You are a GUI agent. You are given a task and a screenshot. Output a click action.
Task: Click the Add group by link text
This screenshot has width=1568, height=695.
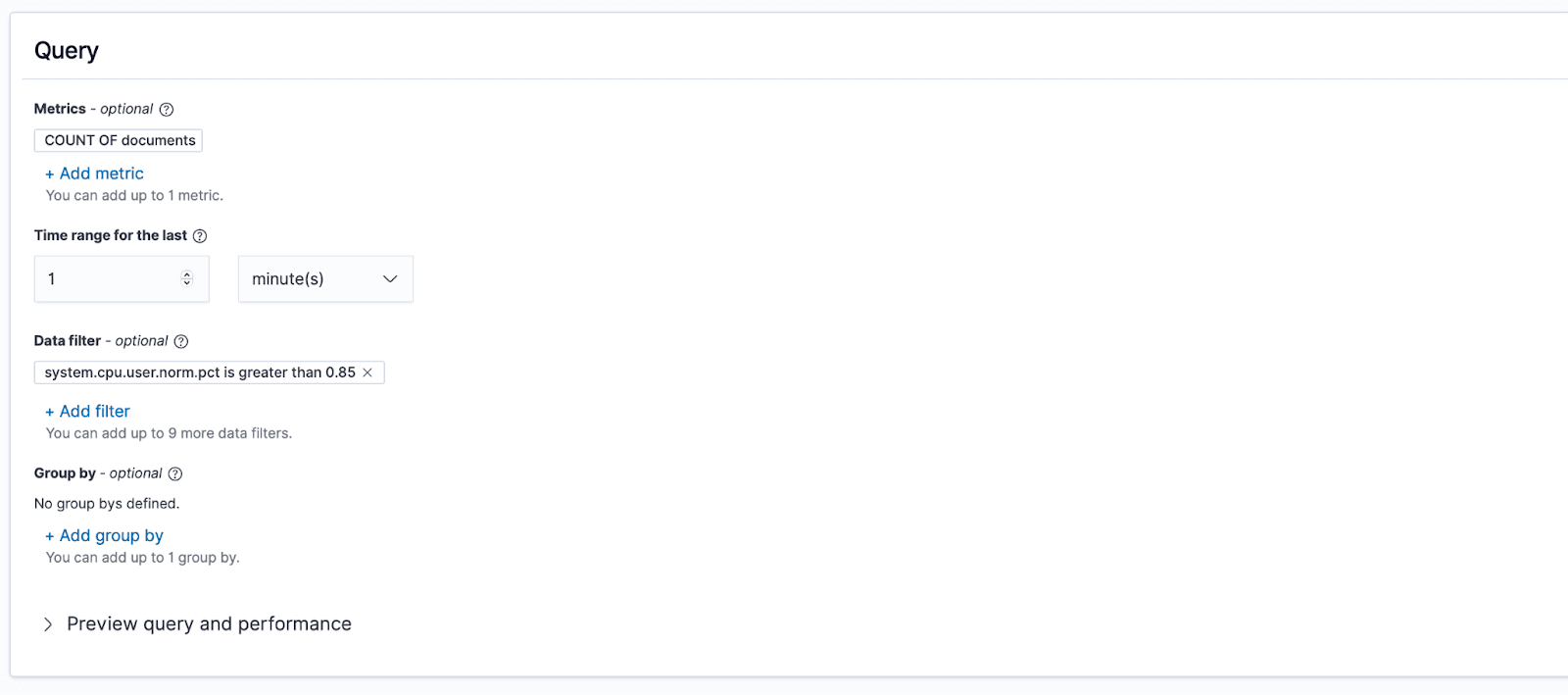point(112,536)
